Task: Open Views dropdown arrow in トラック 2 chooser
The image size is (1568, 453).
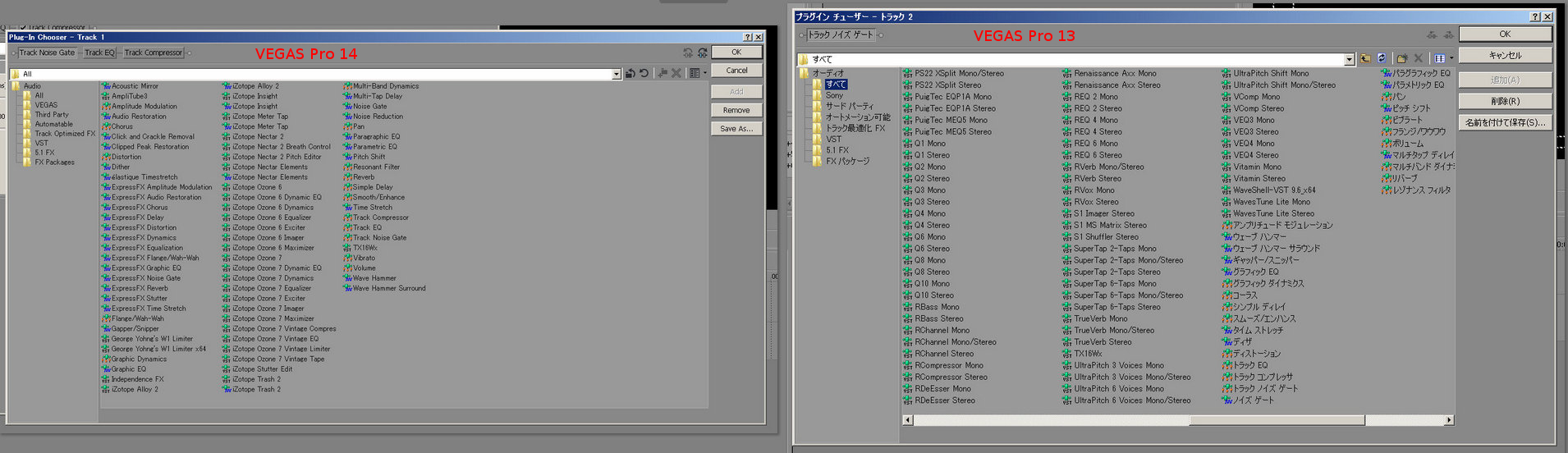Action: tap(1451, 58)
